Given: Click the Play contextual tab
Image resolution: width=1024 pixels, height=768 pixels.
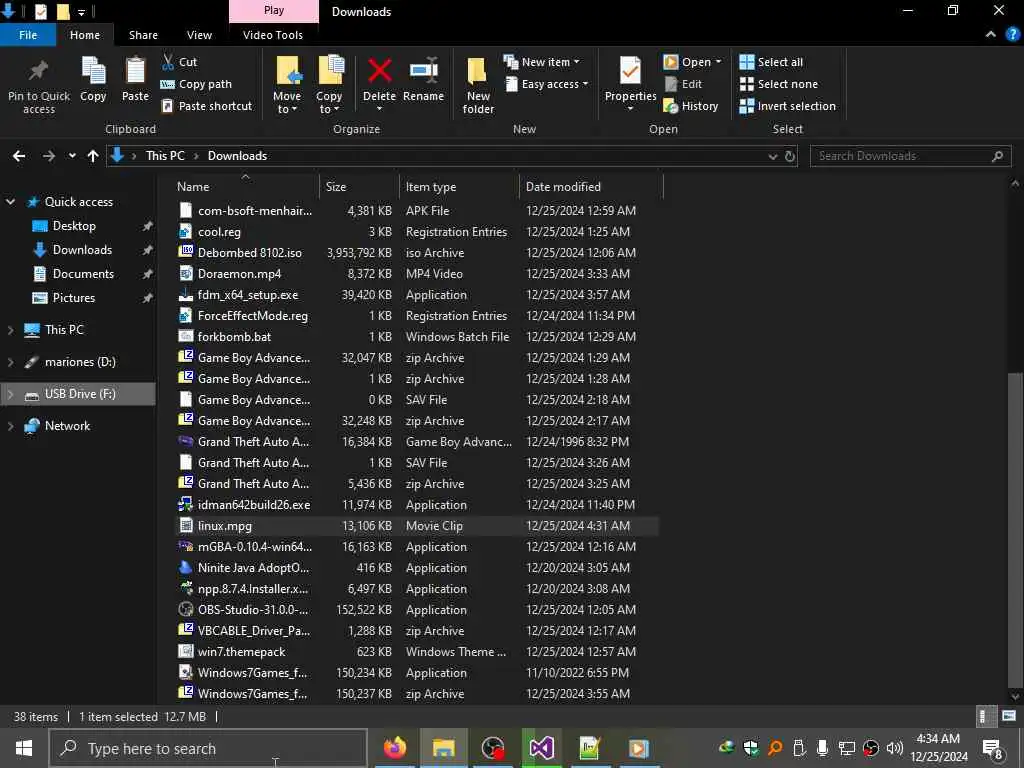Looking at the screenshot, I should pos(274,11).
